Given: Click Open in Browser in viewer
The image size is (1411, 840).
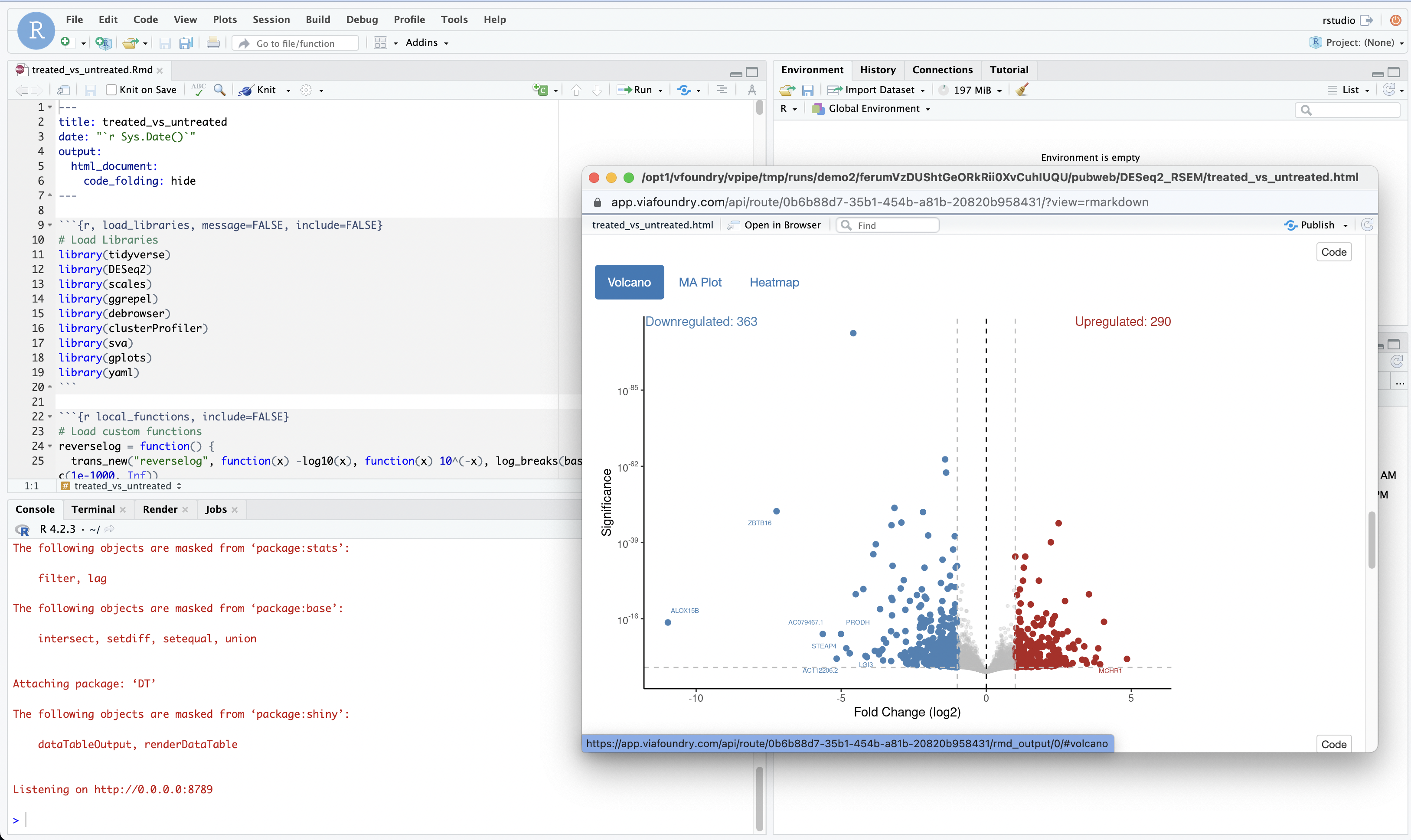Looking at the screenshot, I should tap(774, 225).
